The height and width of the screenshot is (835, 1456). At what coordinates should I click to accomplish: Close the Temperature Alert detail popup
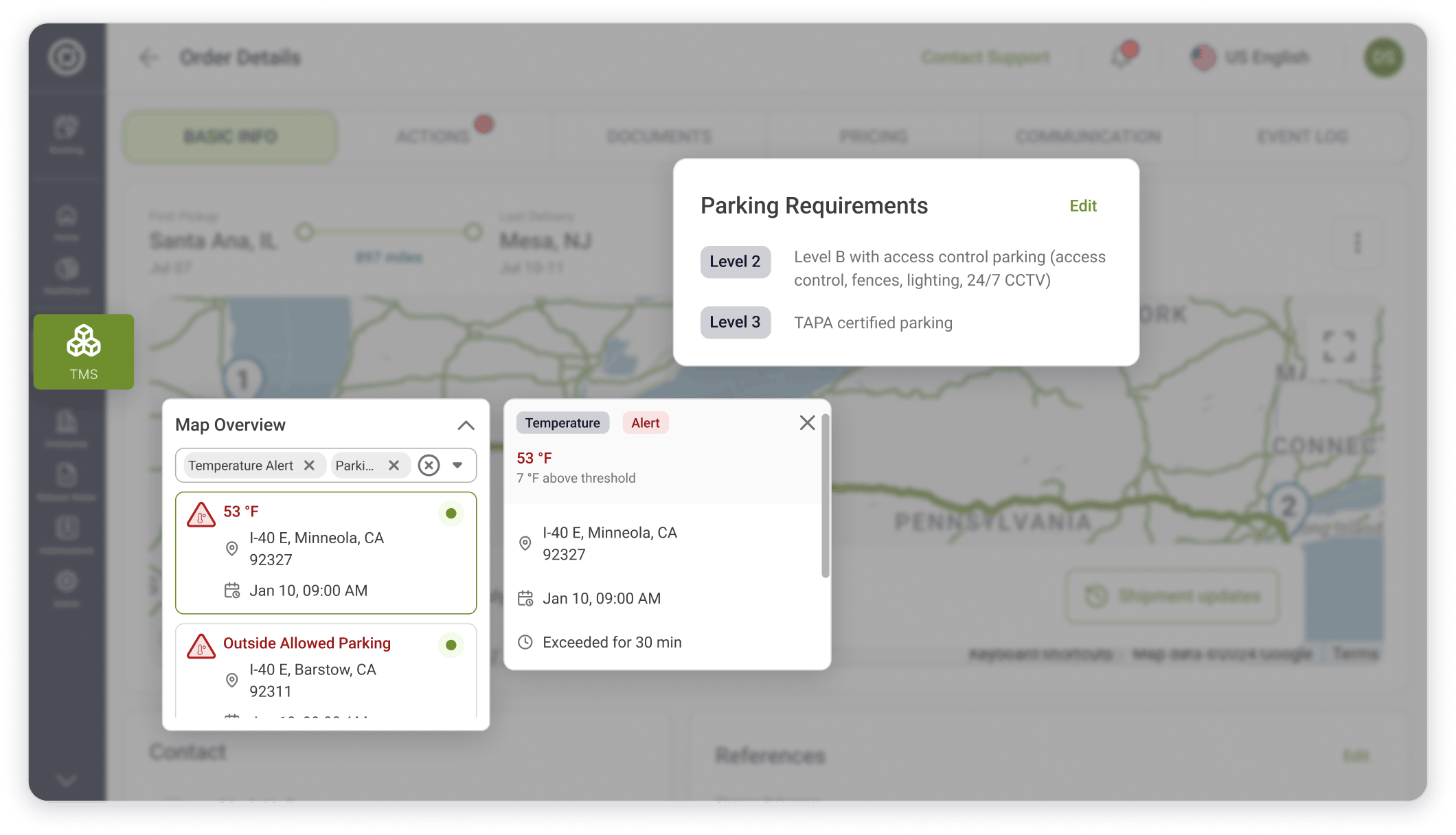pos(807,423)
